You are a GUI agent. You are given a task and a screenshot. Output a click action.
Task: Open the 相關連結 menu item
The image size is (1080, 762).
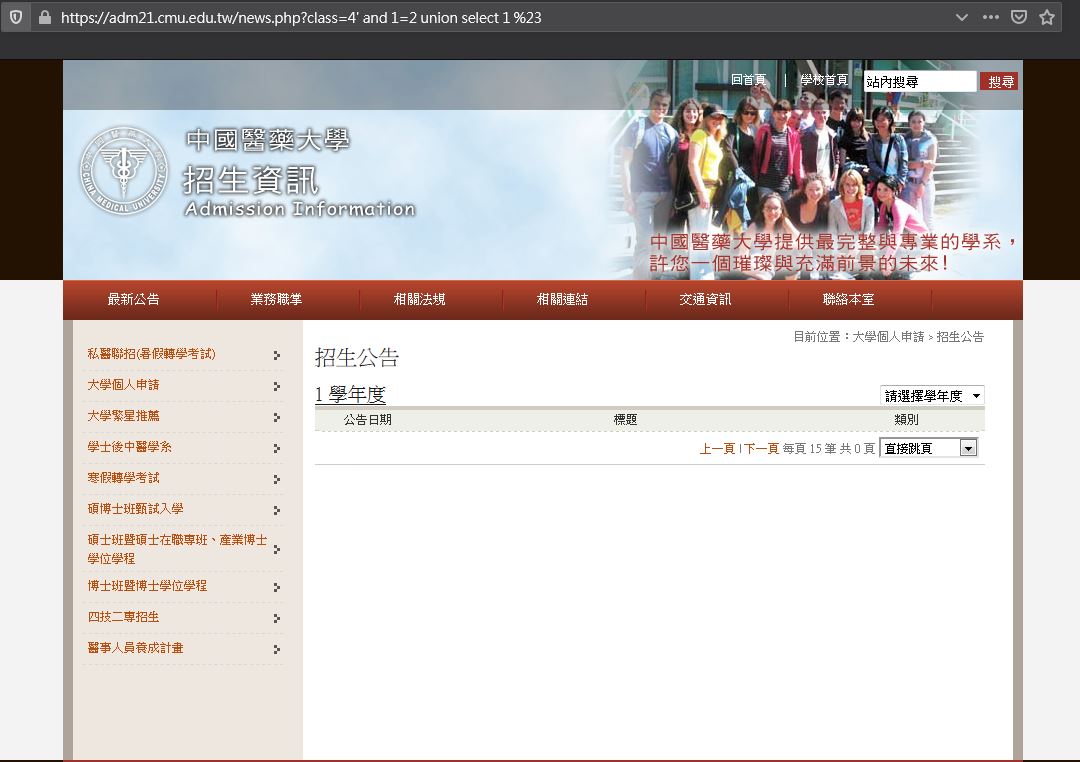[x=562, y=299]
